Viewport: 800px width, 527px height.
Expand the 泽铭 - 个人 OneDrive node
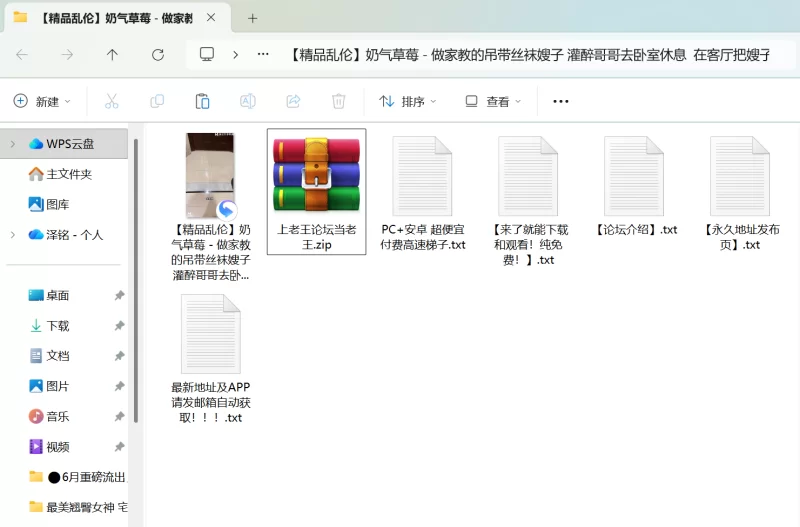pyautogui.click(x=12, y=235)
